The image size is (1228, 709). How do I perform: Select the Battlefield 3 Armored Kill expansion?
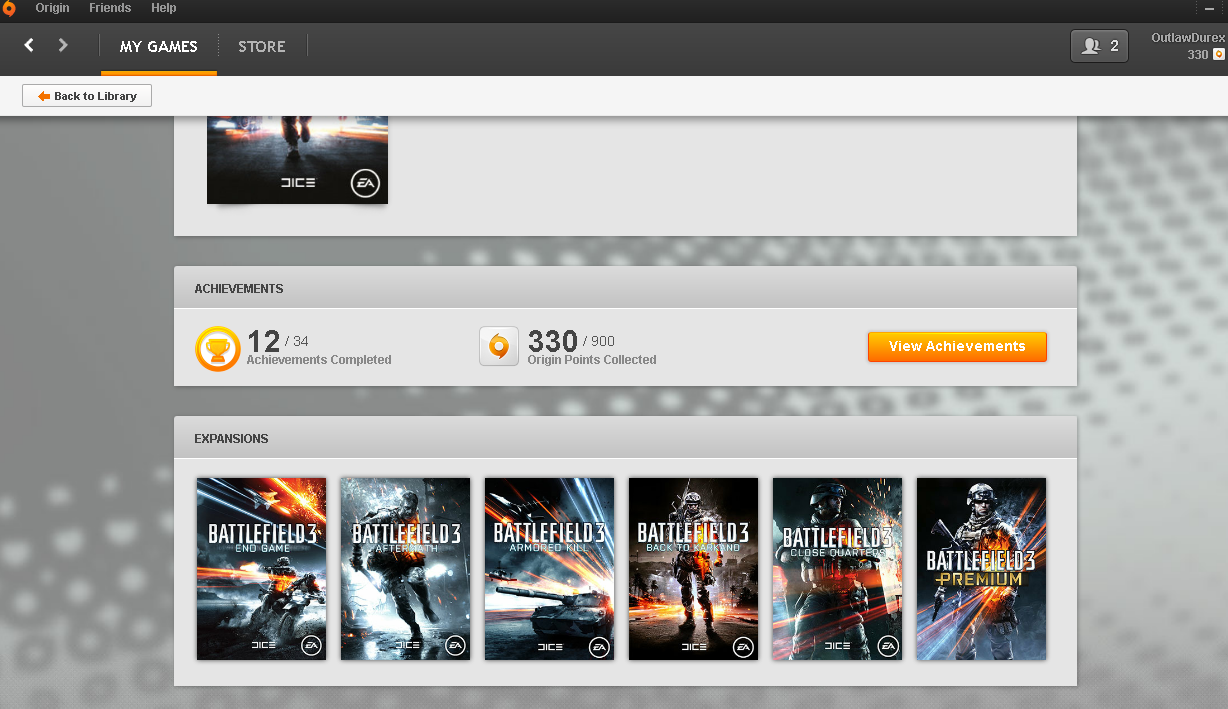point(549,569)
